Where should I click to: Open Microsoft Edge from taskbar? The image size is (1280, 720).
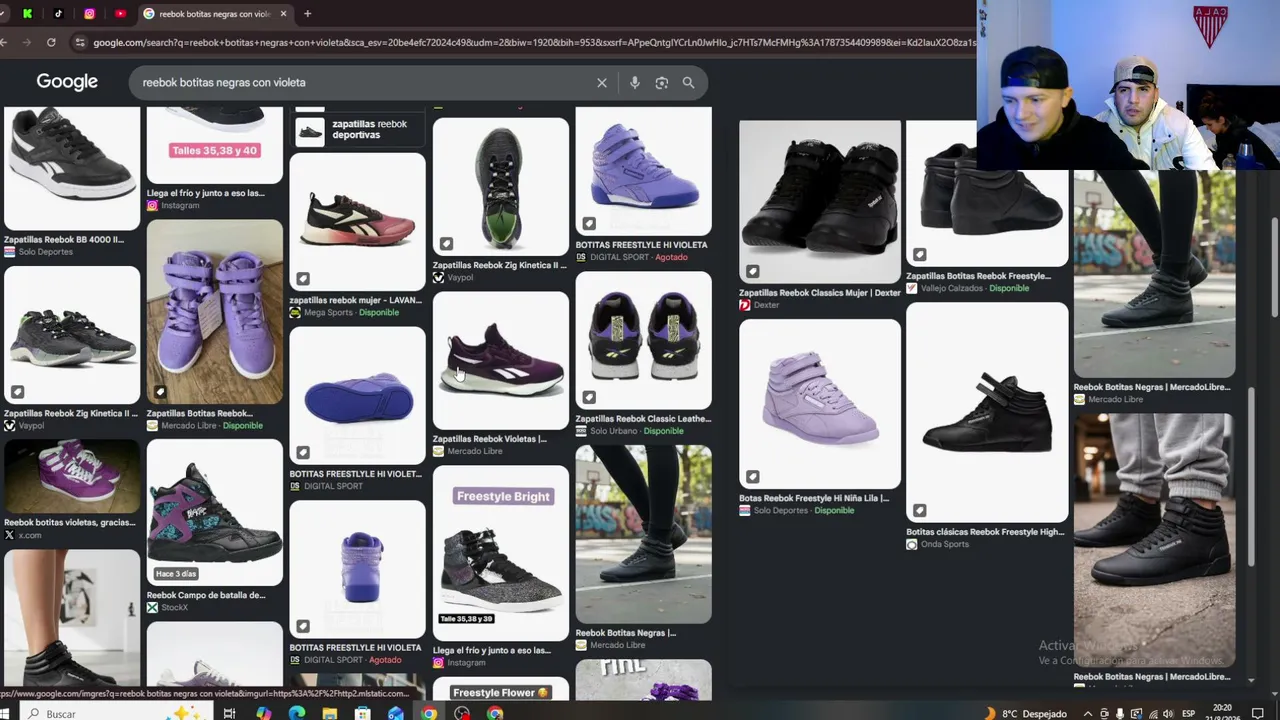296,713
